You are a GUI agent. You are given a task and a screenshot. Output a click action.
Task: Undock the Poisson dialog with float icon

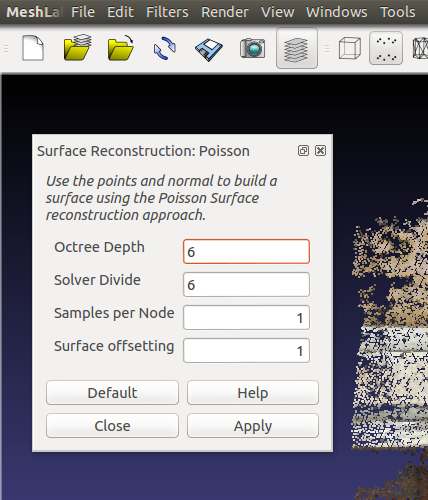point(303,151)
